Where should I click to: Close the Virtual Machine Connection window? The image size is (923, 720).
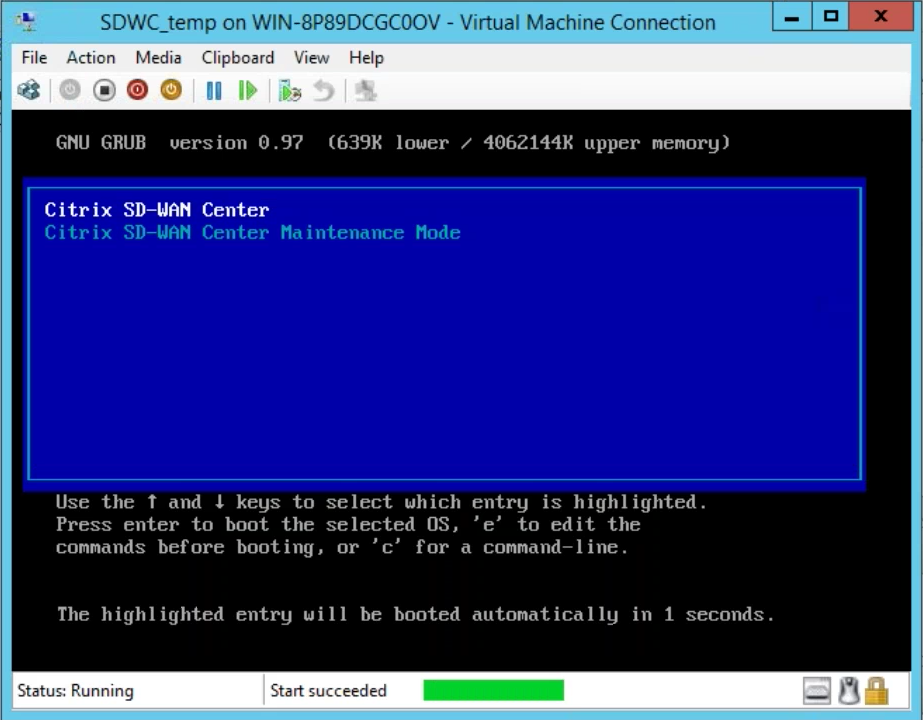point(880,17)
